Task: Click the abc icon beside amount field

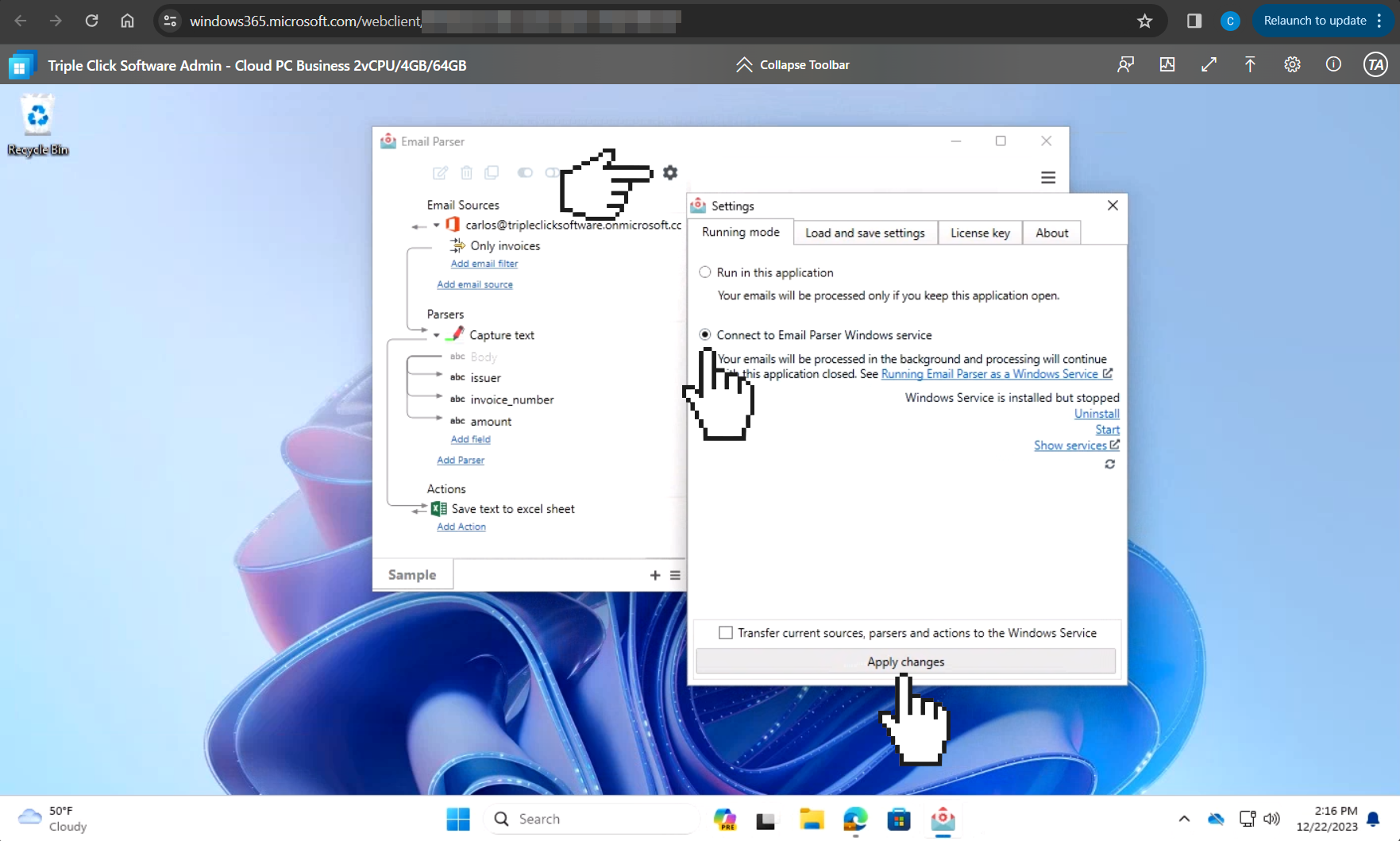Action: point(457,421)
